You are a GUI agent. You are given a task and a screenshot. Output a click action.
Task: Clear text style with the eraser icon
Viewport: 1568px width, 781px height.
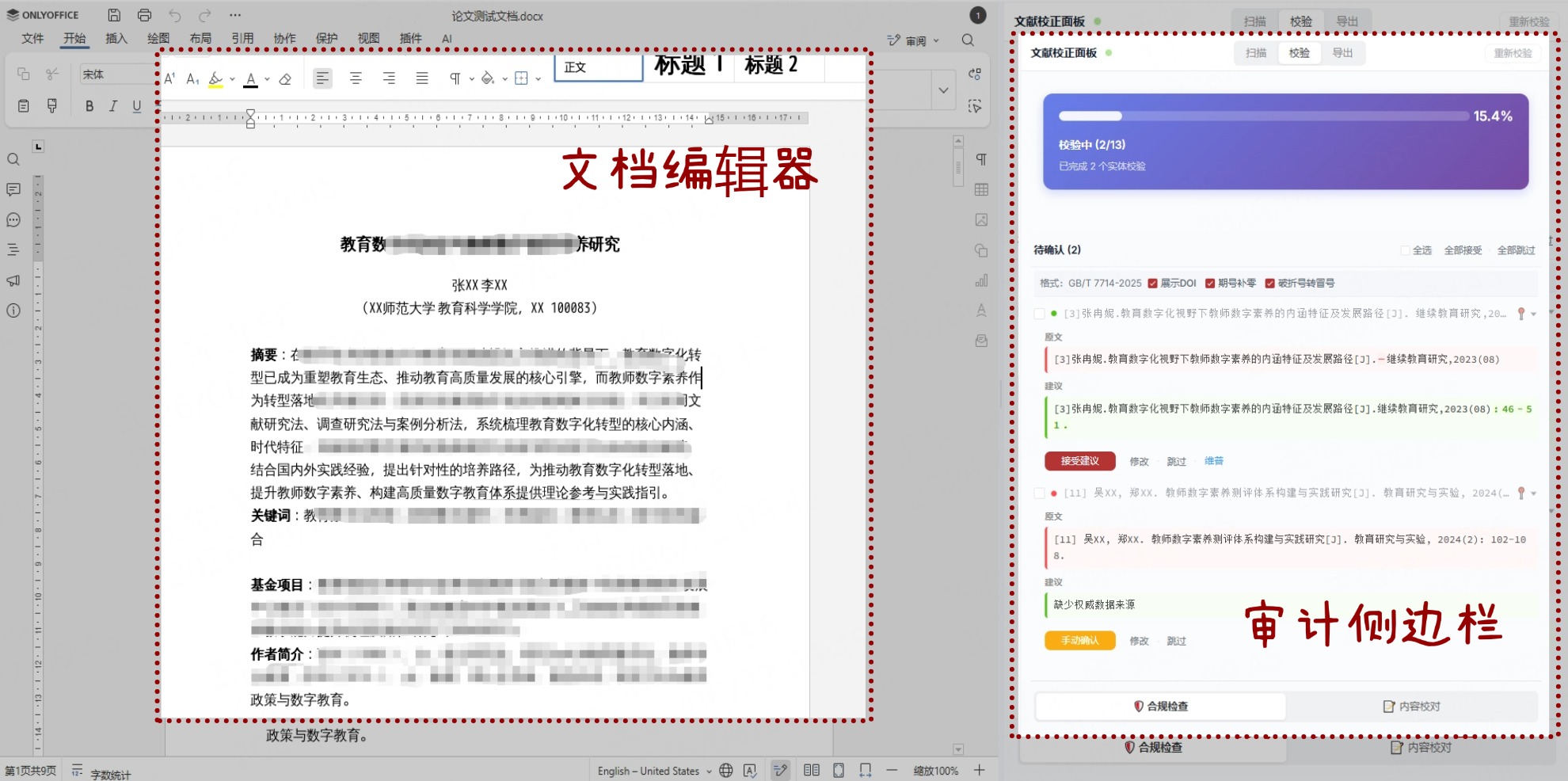click(286, 78)
